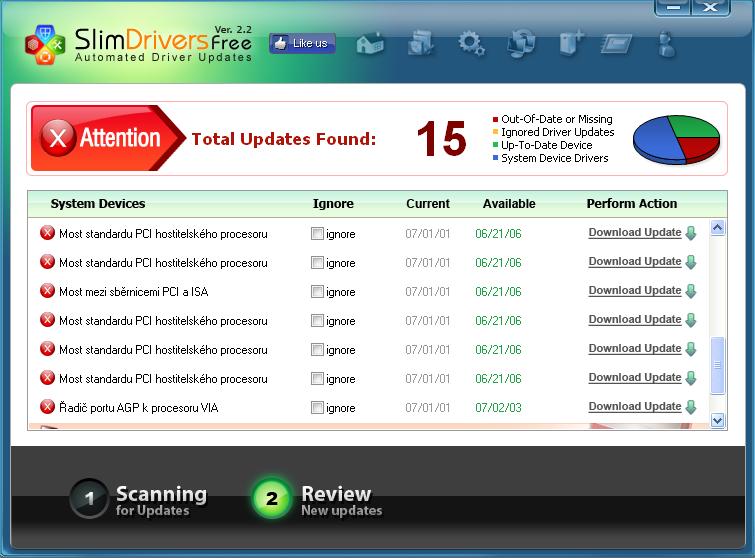Select device name Most mezi sběrnicemi PCI a ISA
755x558 pixels.
[x=133, y=292]
